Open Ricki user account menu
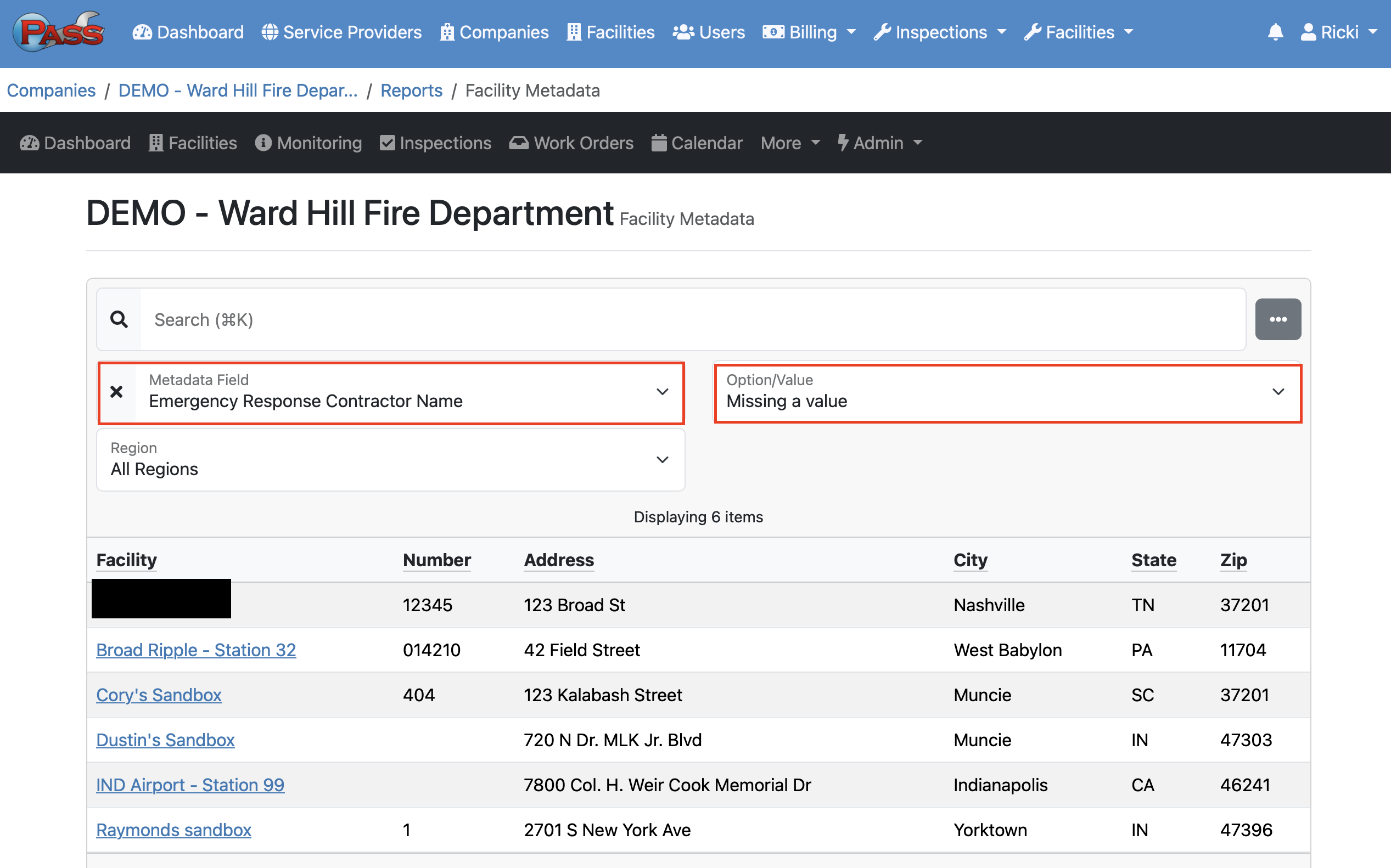Image resolution: width=1391 pixels, height=868 pixels. (1338, 32)
